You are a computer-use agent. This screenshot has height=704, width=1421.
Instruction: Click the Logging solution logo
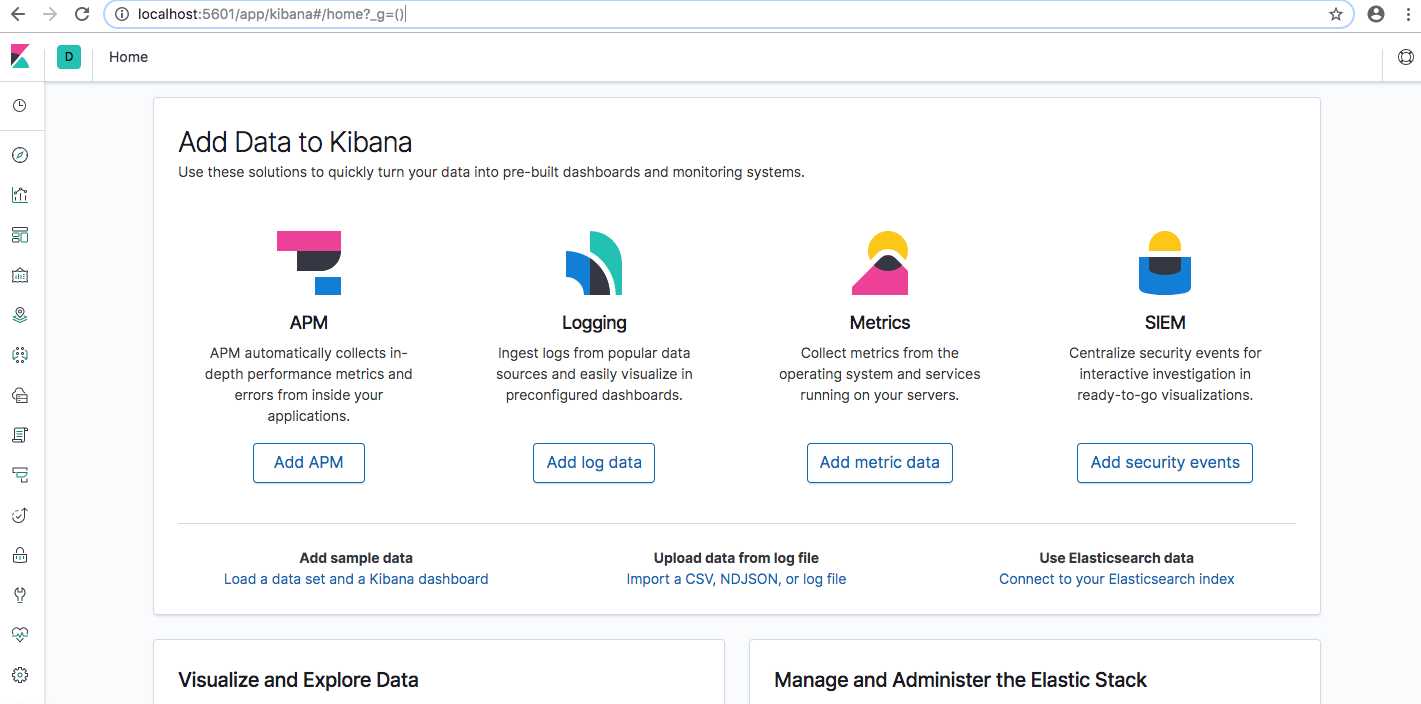tap(594, 263)
